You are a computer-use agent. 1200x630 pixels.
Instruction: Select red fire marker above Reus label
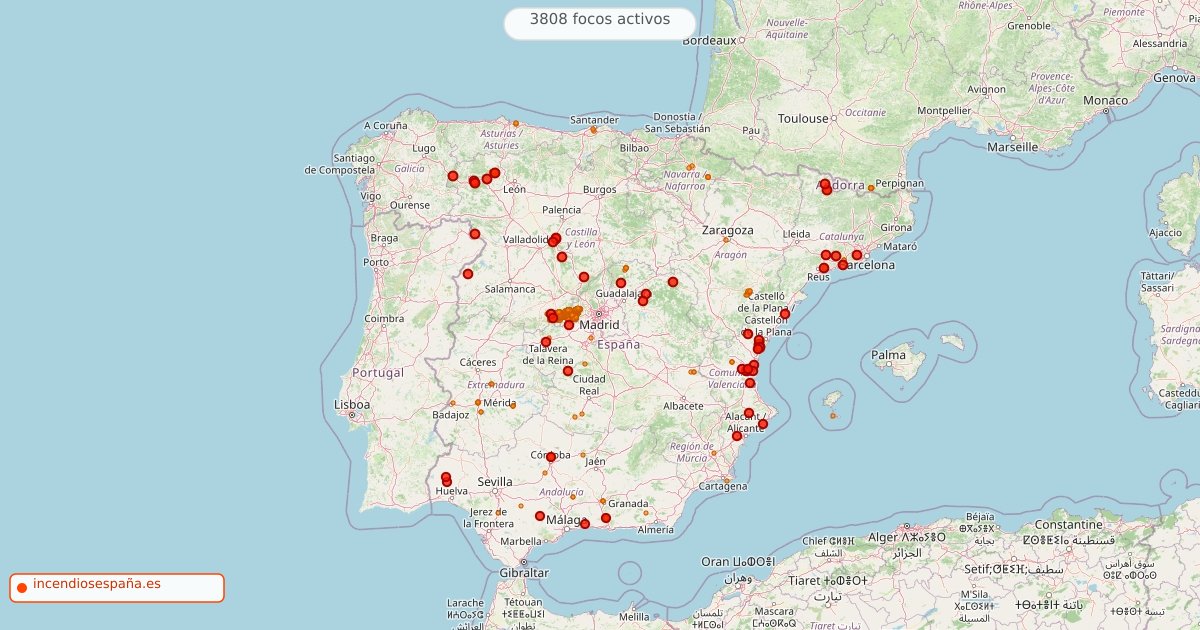point(824,268)
